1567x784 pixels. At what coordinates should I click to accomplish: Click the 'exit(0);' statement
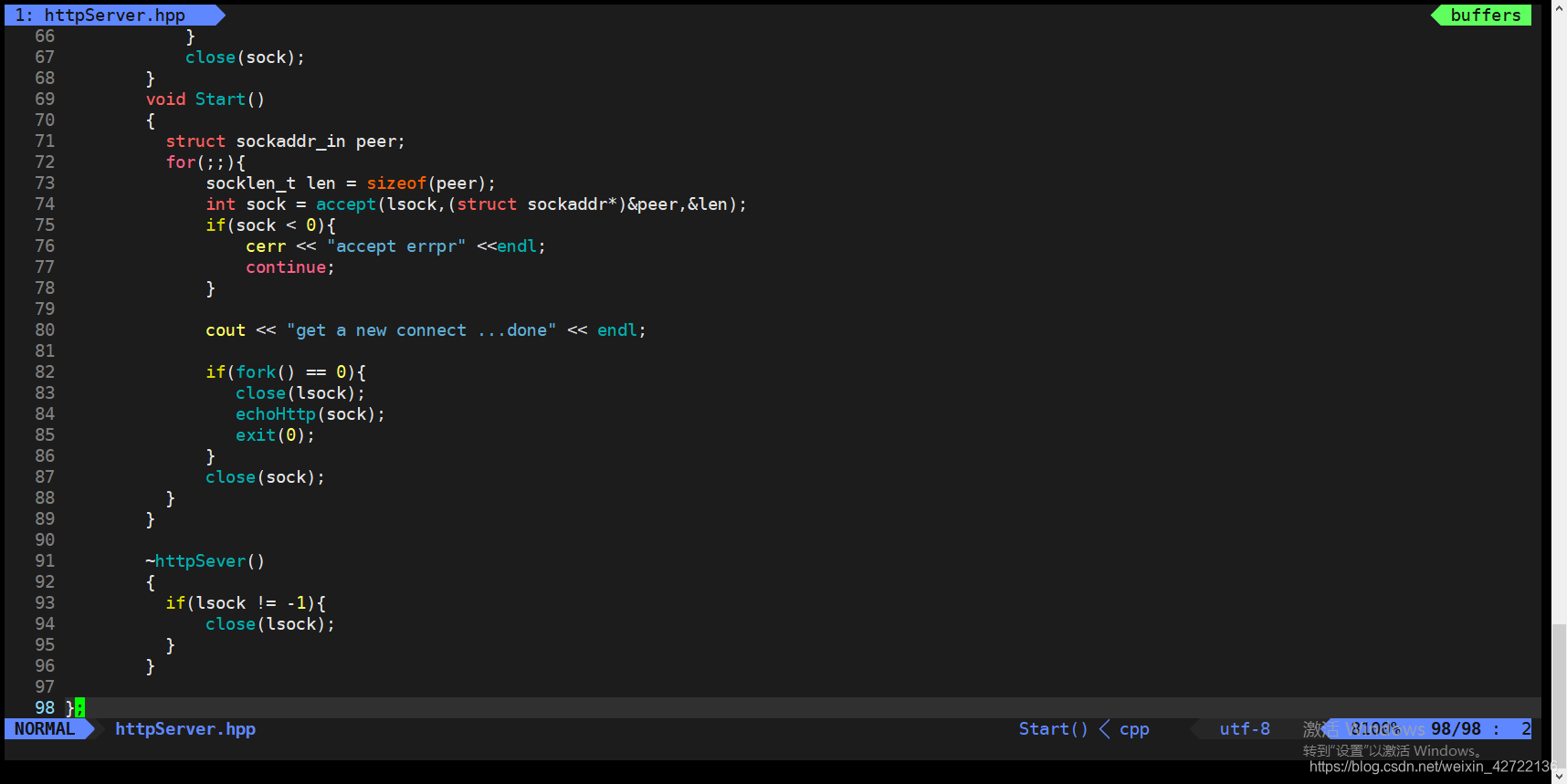275,434
